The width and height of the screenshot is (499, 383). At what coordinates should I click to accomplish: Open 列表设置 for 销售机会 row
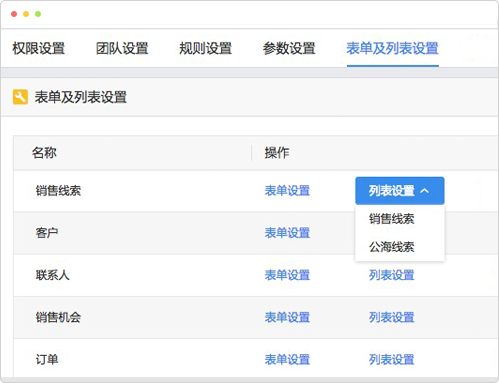coord(391,317)
